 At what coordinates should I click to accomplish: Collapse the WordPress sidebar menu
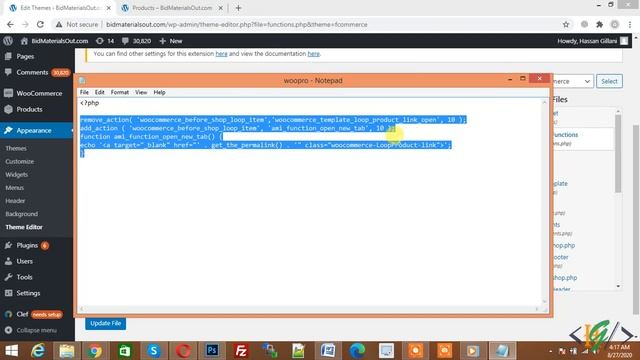(x=37, y=330)
